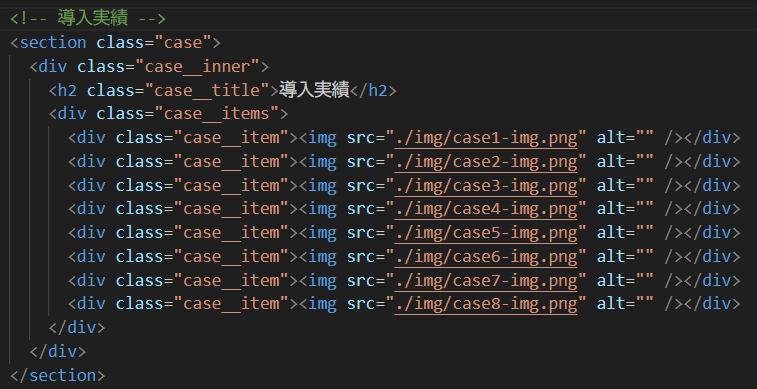Click the closing </section> tag
Screen dimensions: 757x389
(57, 375)
